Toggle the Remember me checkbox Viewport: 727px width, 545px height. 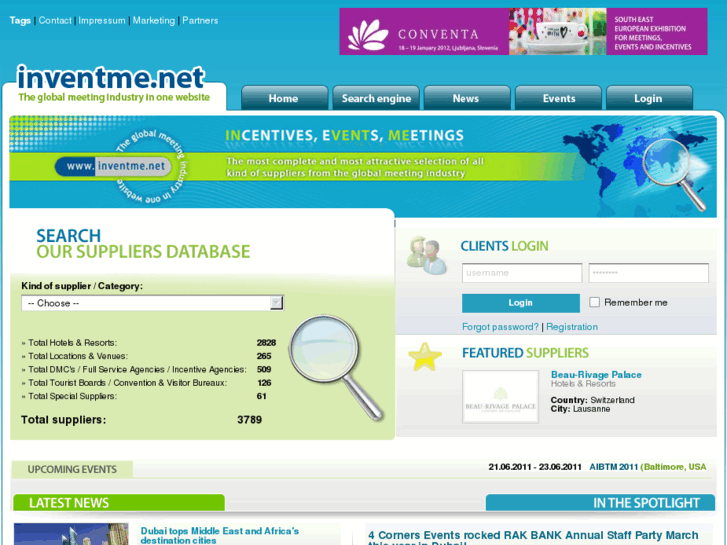pyautogui.click(x=594, y=302)
